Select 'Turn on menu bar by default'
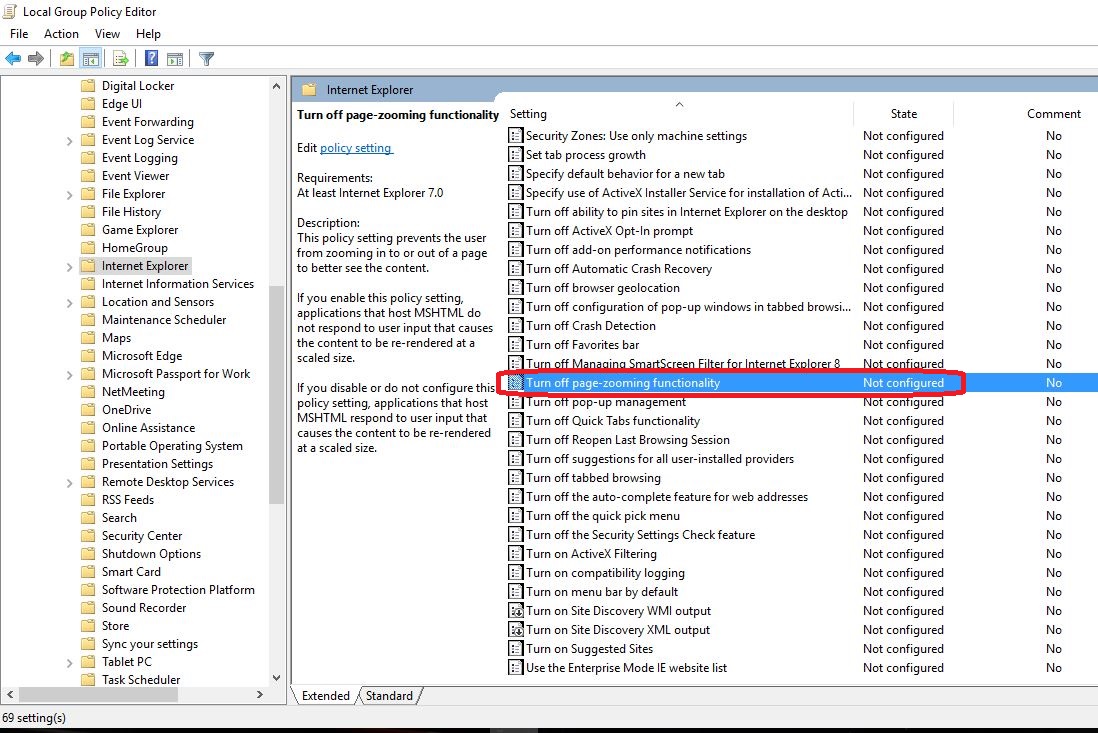This screenshot has height=733, width=1098. [x=602, y=592]
